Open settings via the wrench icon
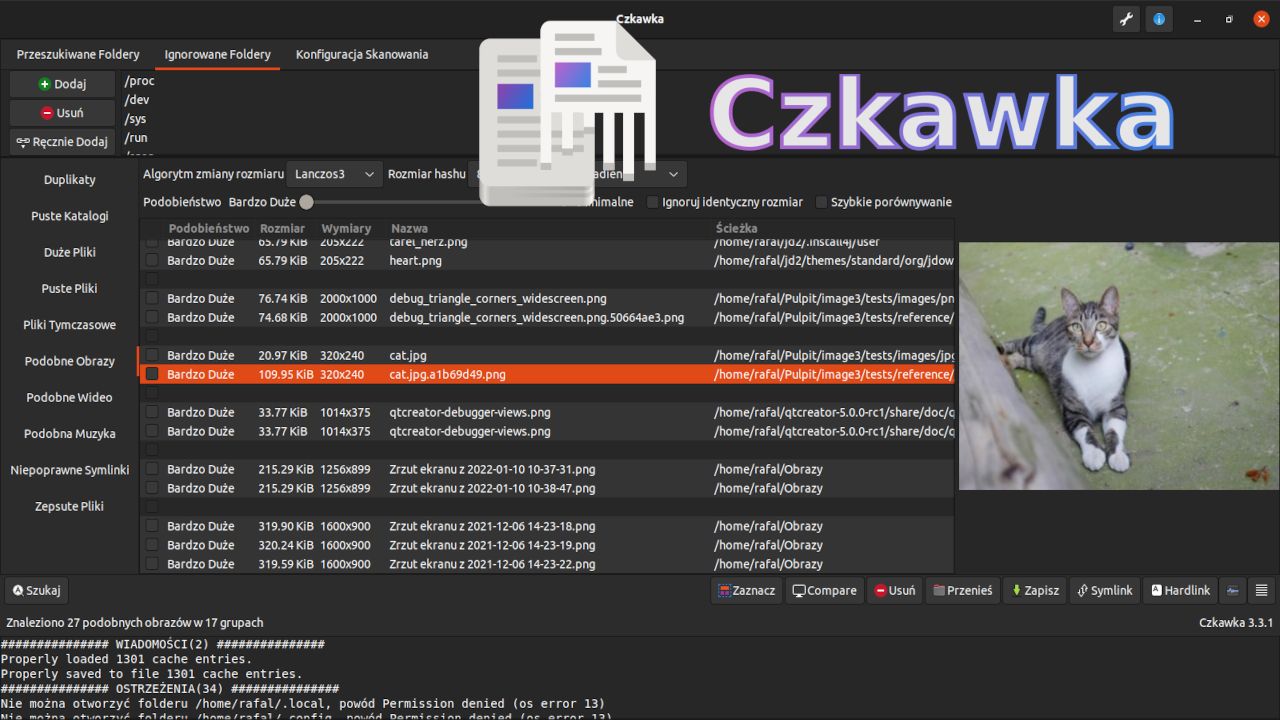 click(x=1127, y=19)
